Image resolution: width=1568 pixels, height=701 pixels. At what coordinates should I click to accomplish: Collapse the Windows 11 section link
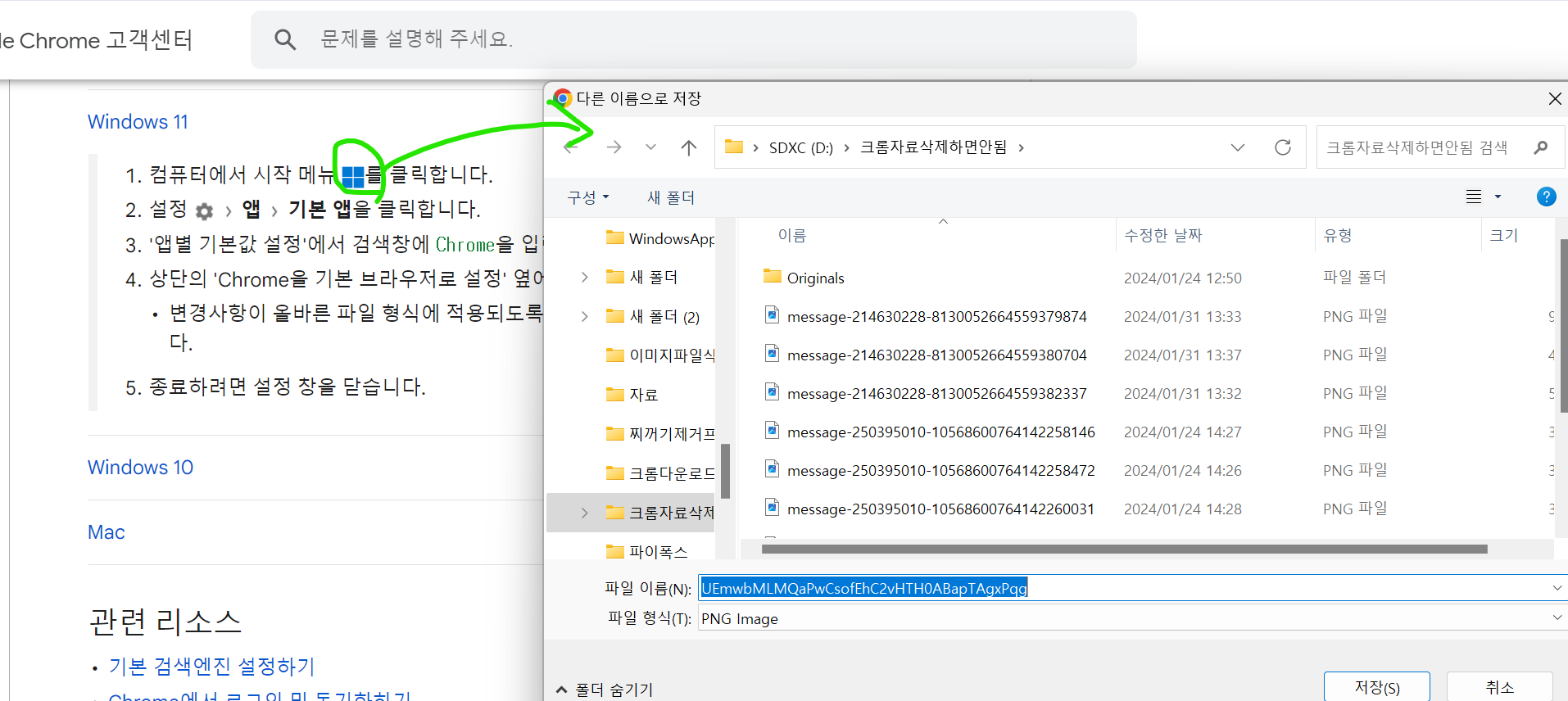[x=138, y=122]
